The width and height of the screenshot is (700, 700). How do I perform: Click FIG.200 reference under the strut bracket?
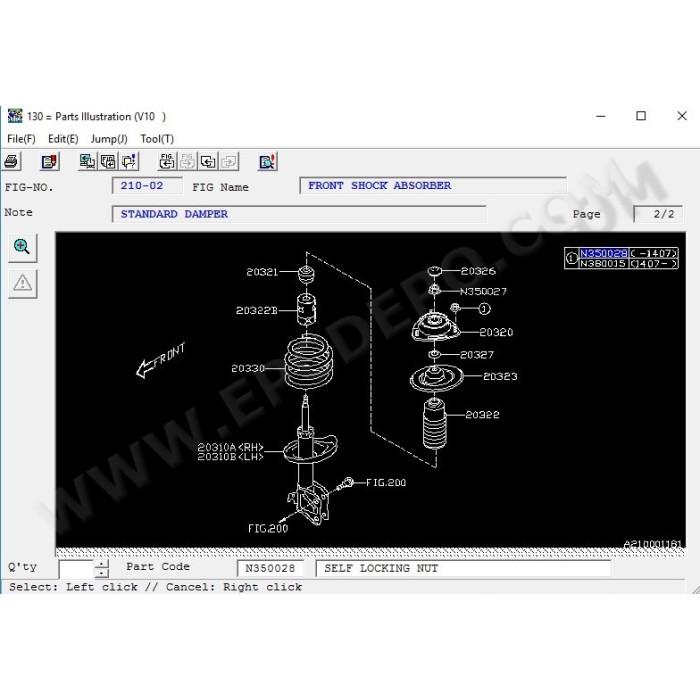(268, 529)
